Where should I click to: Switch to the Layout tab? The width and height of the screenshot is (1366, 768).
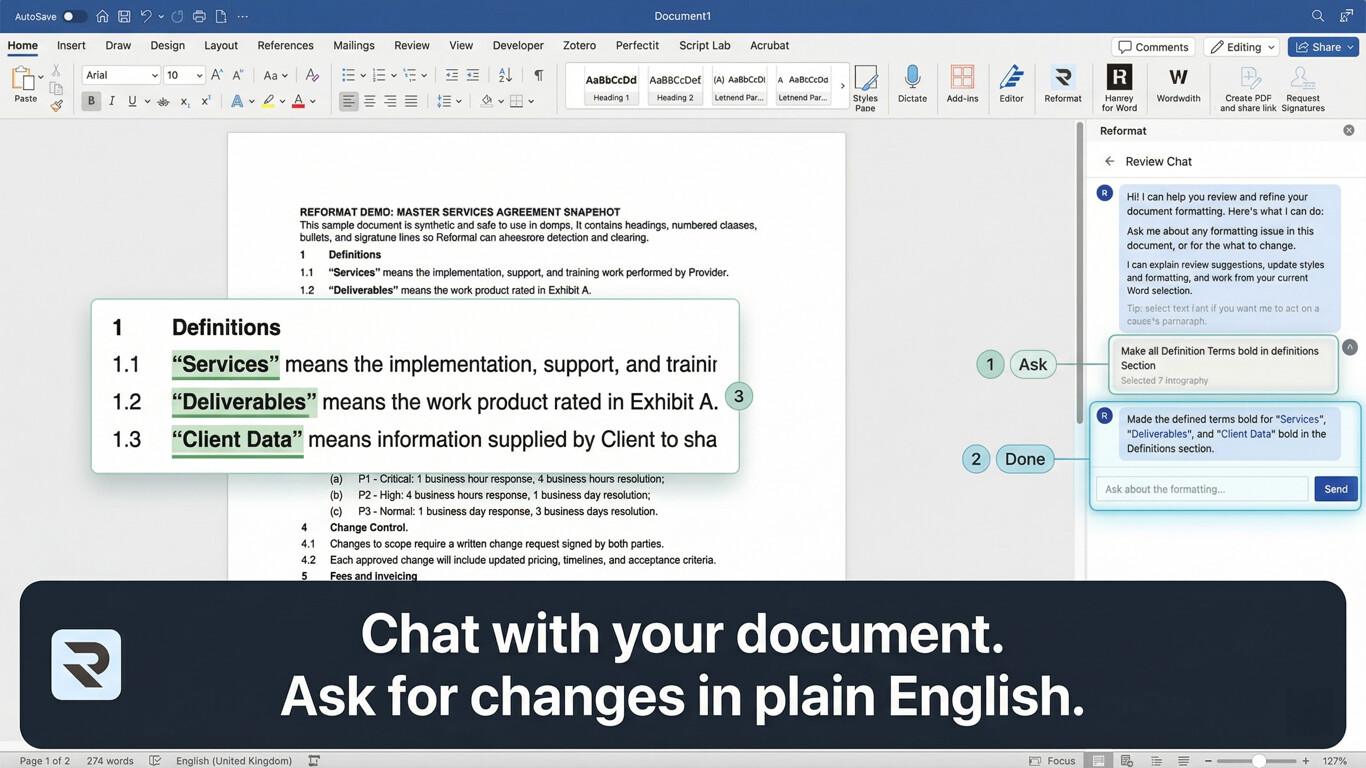221,45
